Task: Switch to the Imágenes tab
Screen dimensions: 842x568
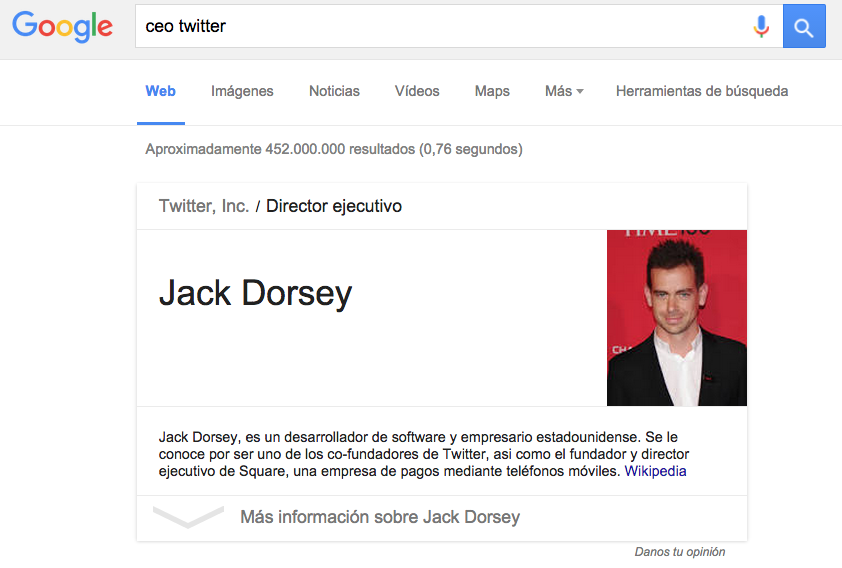Action: (242, 91)
